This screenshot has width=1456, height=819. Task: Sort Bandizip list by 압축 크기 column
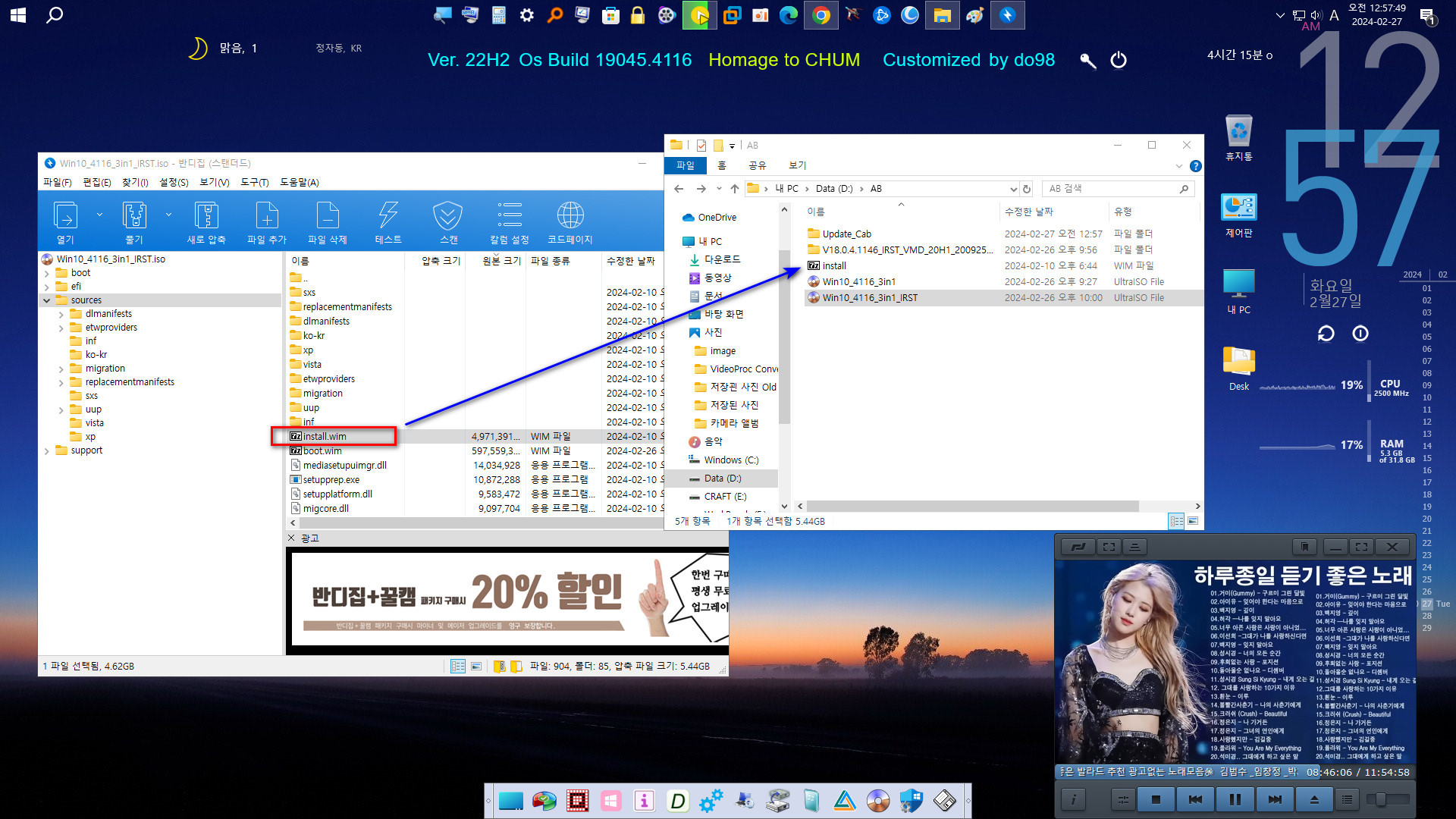[x=441, y=260]
